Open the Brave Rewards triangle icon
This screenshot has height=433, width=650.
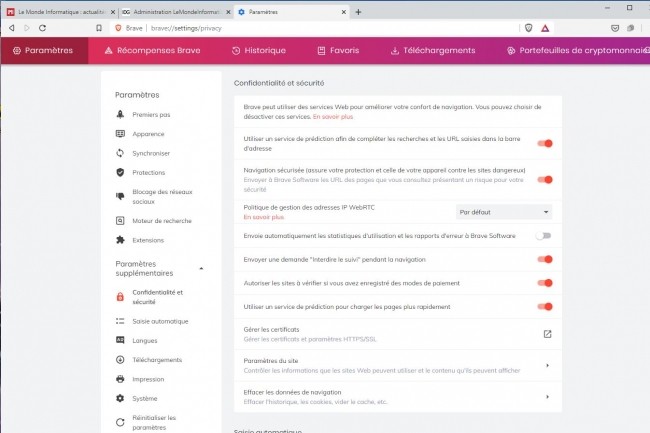[545, 28]
